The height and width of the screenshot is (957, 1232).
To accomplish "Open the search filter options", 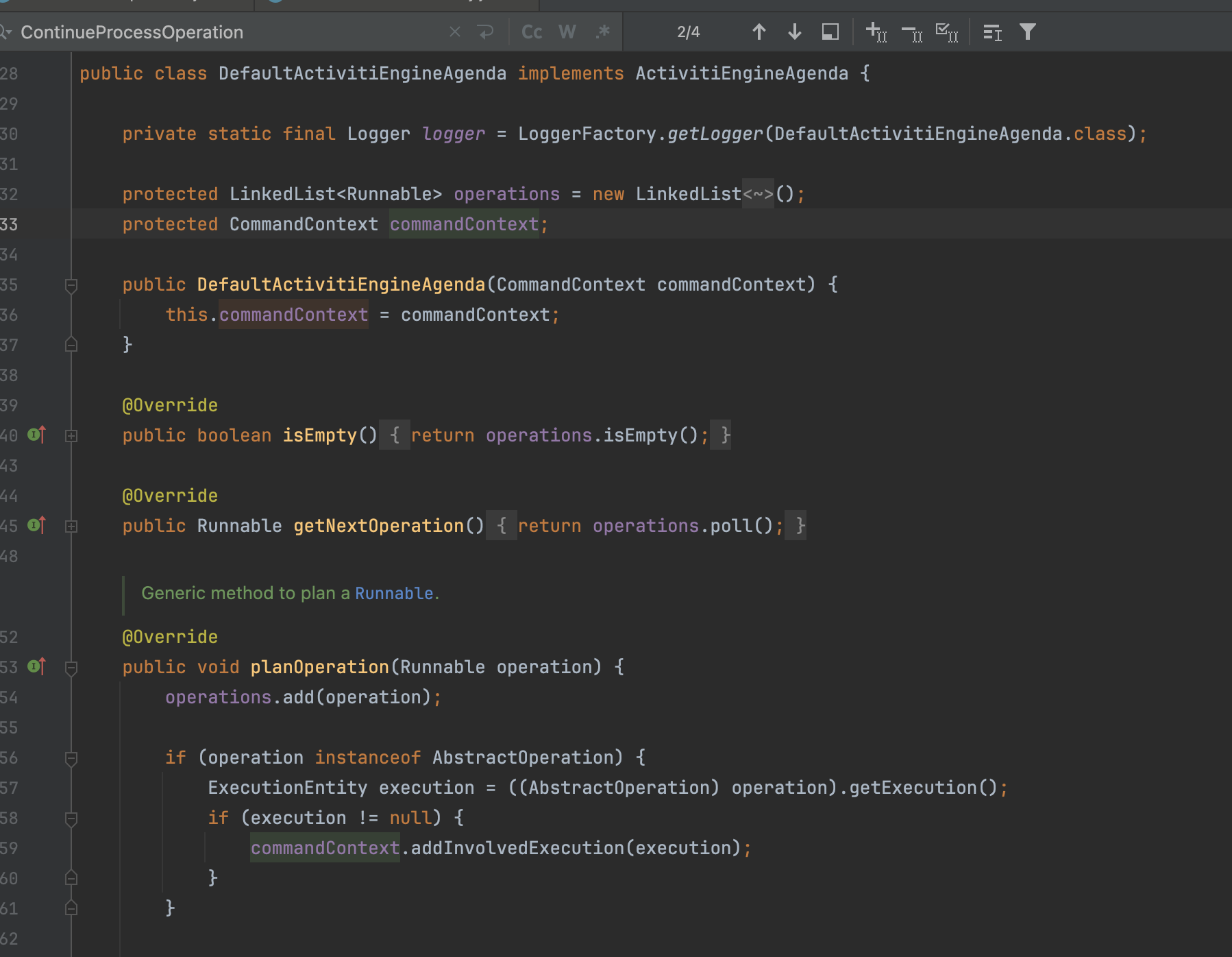I will (1027, 32).
